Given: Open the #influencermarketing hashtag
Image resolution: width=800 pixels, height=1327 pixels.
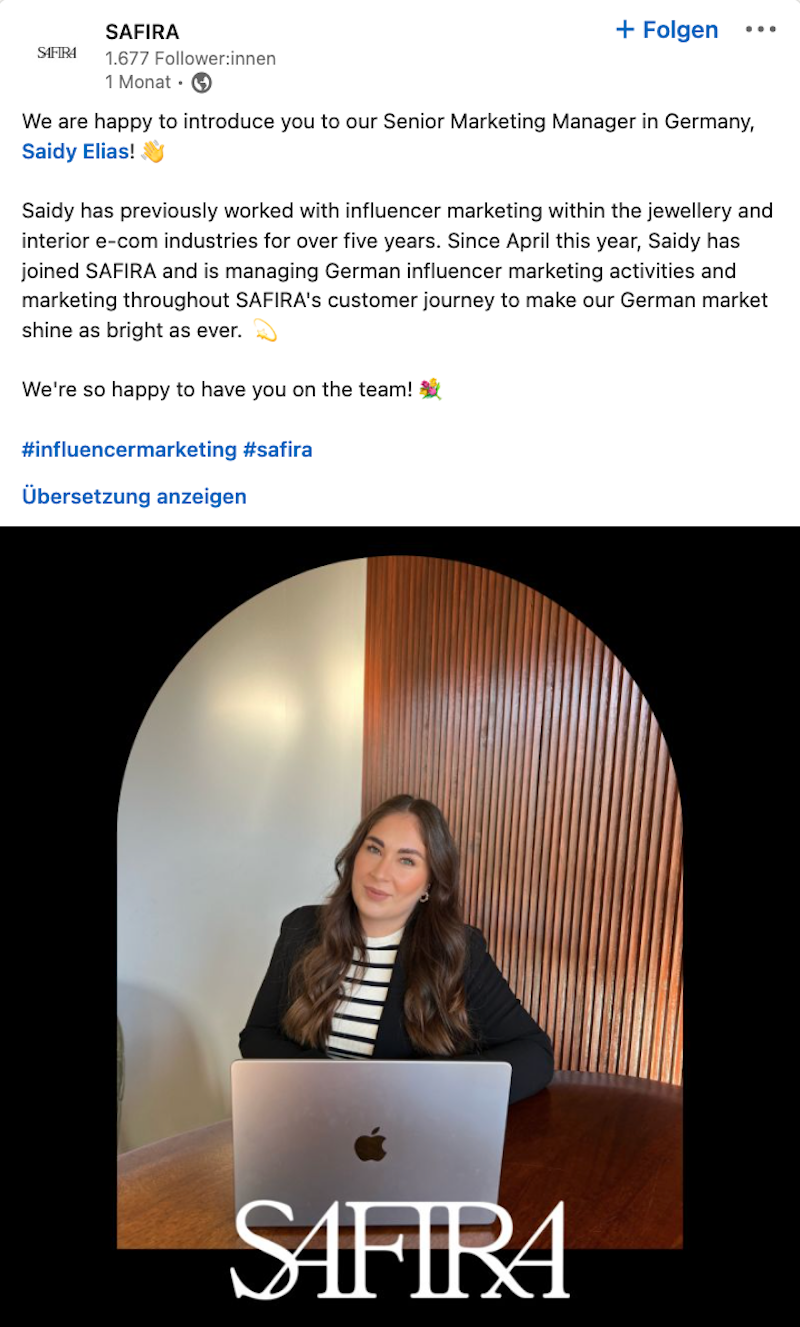Looking at the screenshot, I should [129, 450].
